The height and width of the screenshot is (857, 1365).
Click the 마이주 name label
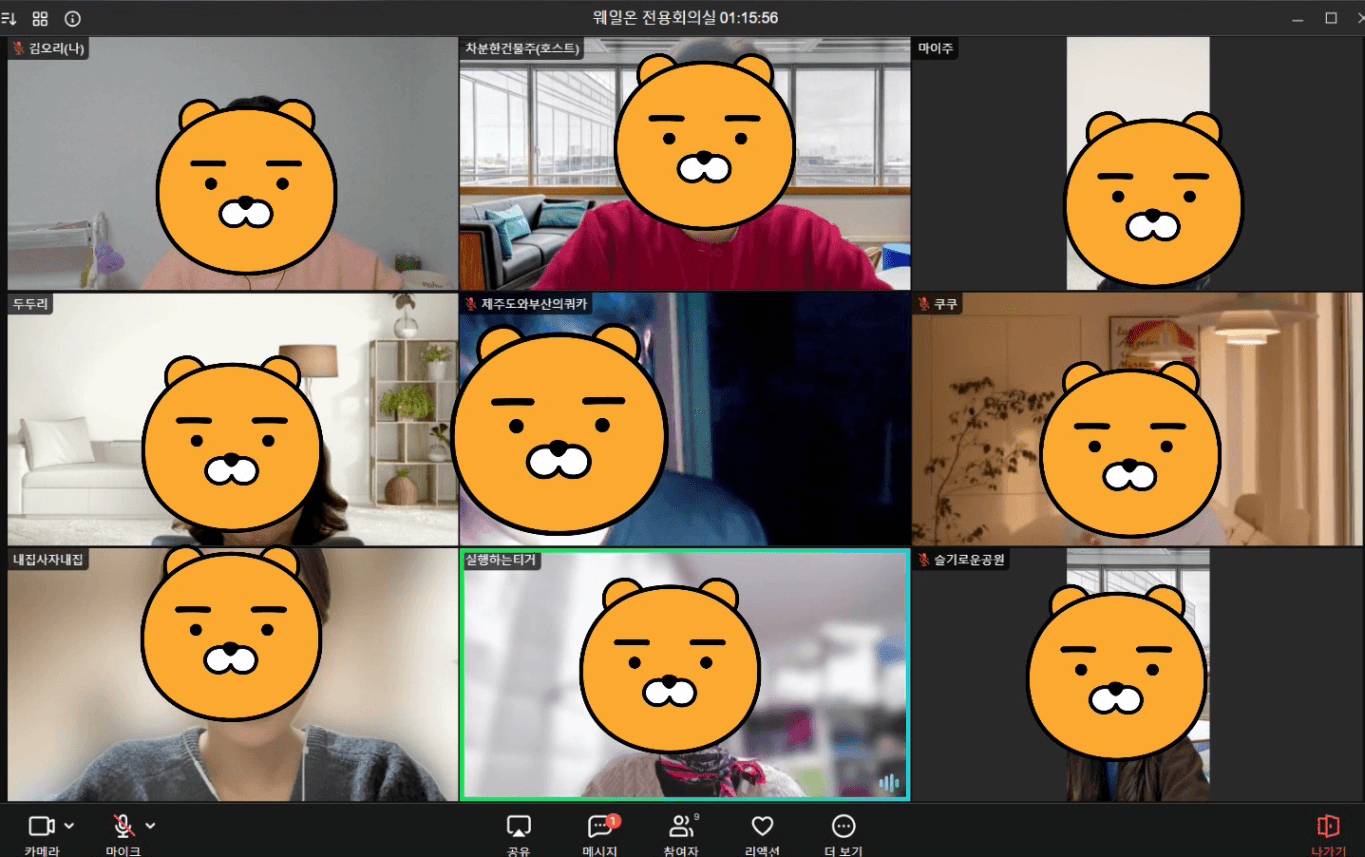pyautogui.click(x=936, y=48)
